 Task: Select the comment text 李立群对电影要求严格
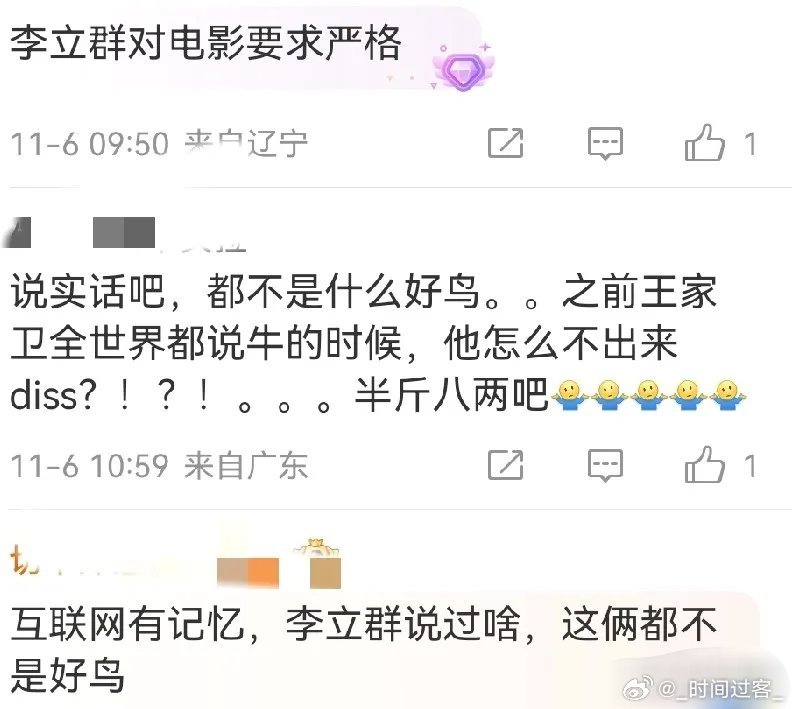coord(206,43)
